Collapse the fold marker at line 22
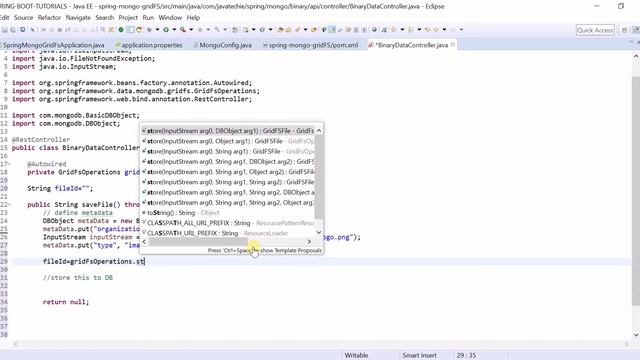Viewport: 640px width, 360px height. tap(9, 204)
